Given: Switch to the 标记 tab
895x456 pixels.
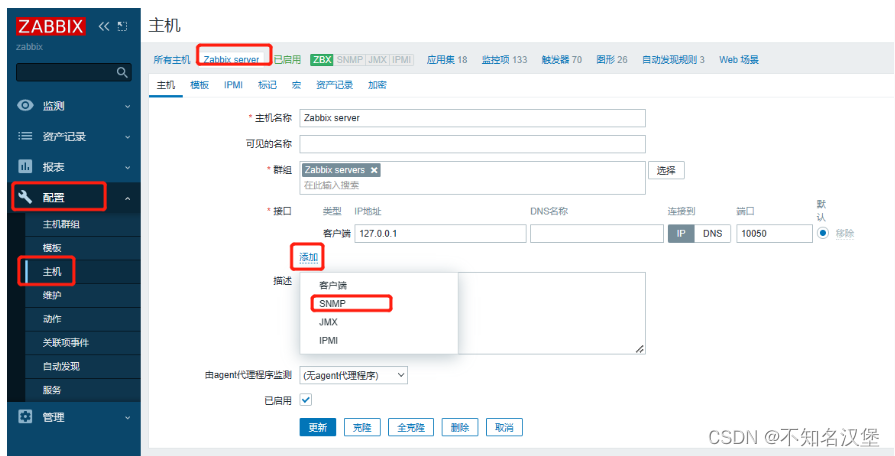Looking at the screenshot, I should point(267,85).
